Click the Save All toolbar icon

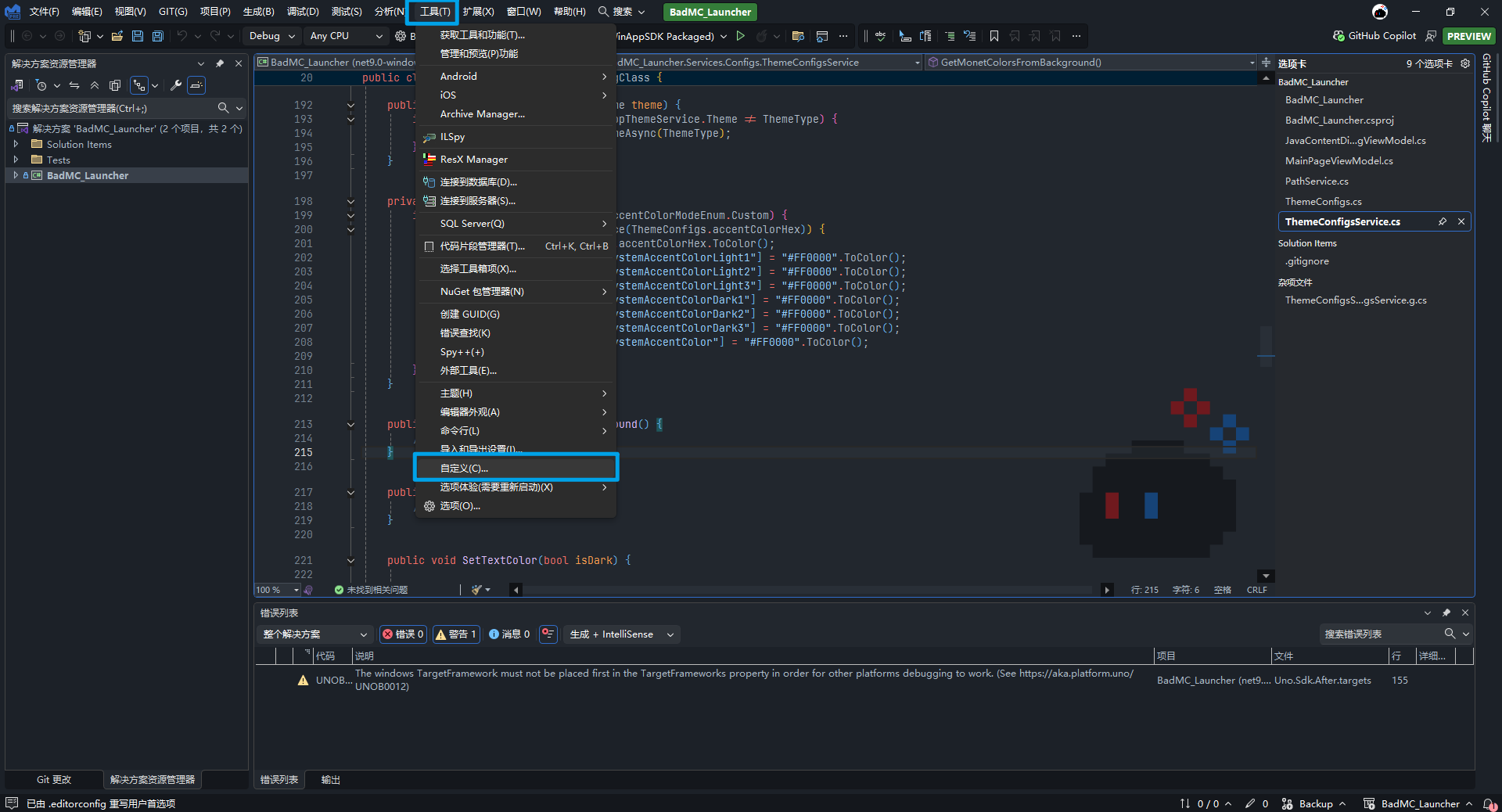(157, 36)
